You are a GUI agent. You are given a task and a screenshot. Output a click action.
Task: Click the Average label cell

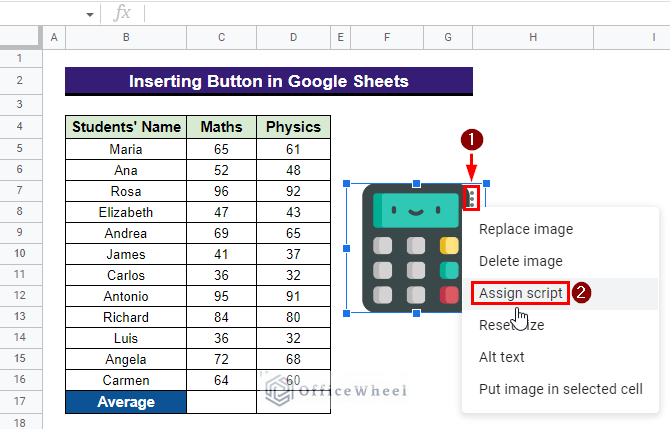(x=126, y=402)
